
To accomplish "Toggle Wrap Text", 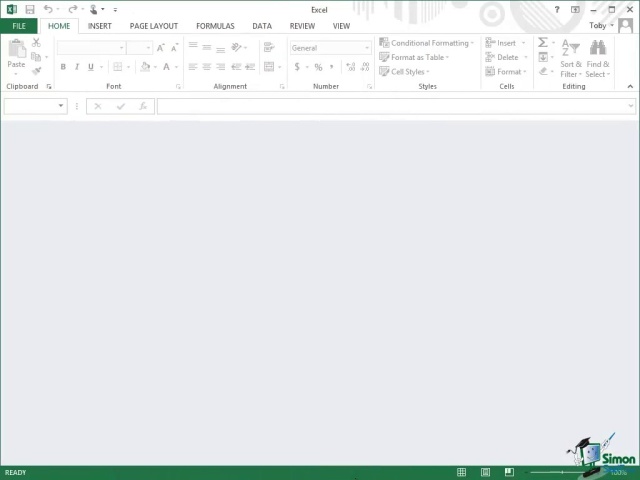I will click(x=269, y=47).
